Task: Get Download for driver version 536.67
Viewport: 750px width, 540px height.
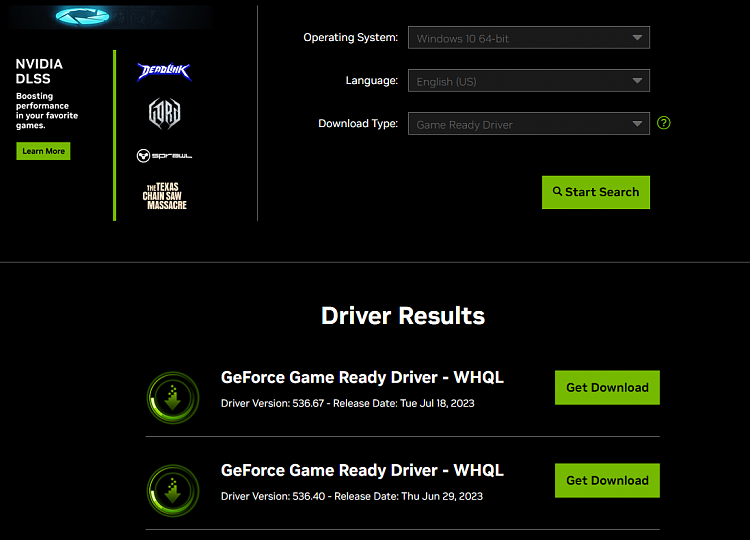Action: (x=607, y=387)
